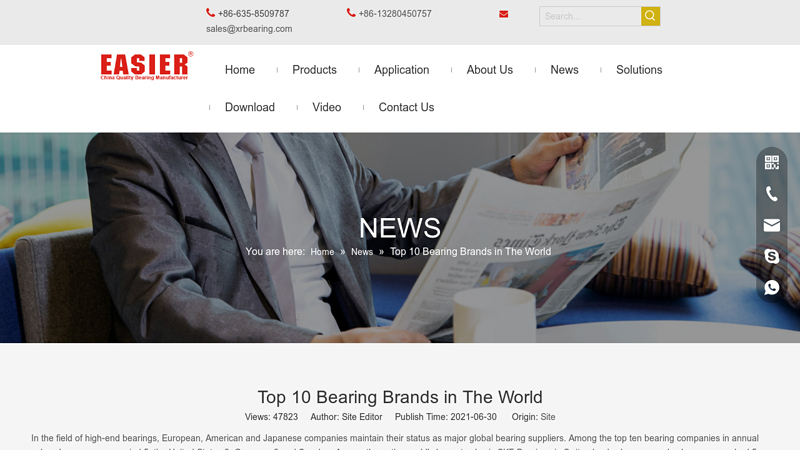Click the mail icon in floating side panel
Viewport: 800px width, 450px height.
[x=771, y=225]
